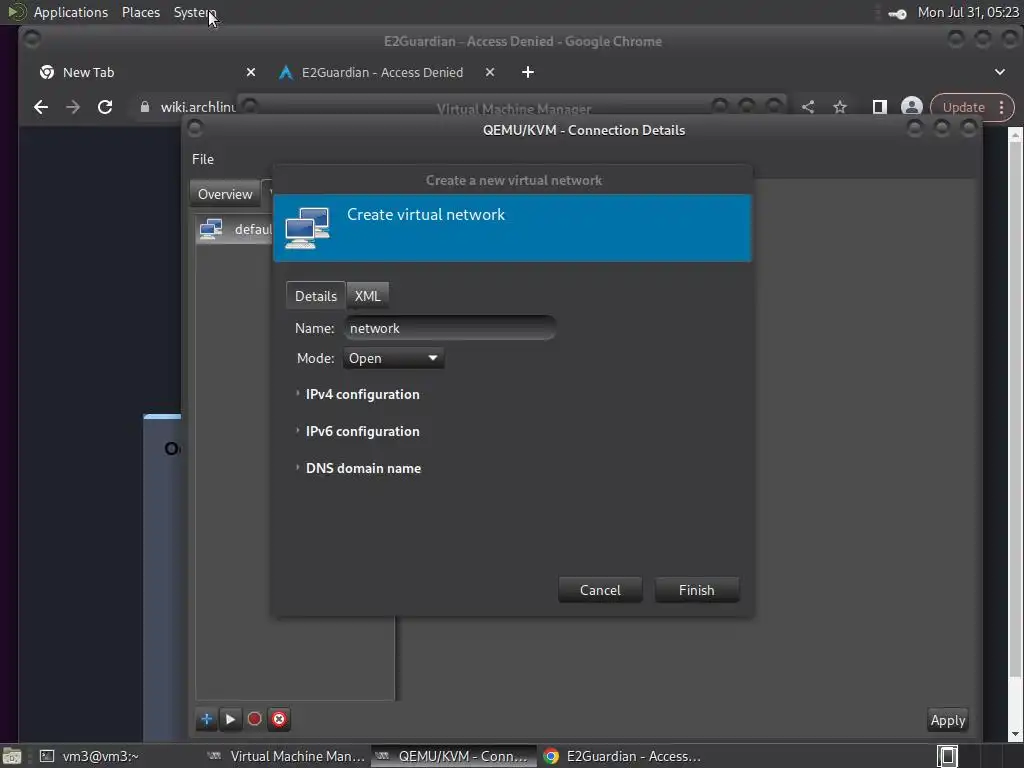Click the VPN key tray icon
This screenshot has width=1024, height=768.
[897, 13]
